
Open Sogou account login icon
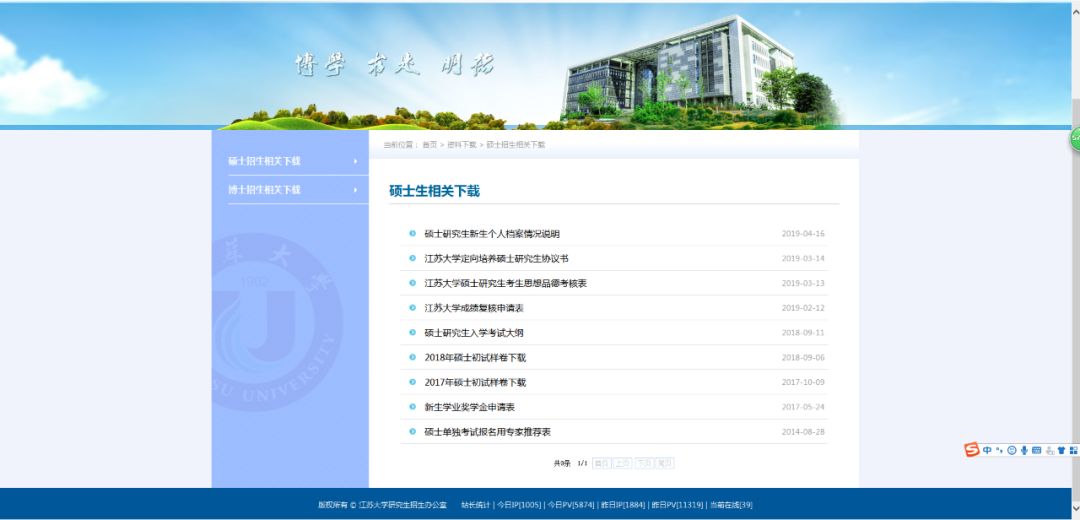[1050, 450]
